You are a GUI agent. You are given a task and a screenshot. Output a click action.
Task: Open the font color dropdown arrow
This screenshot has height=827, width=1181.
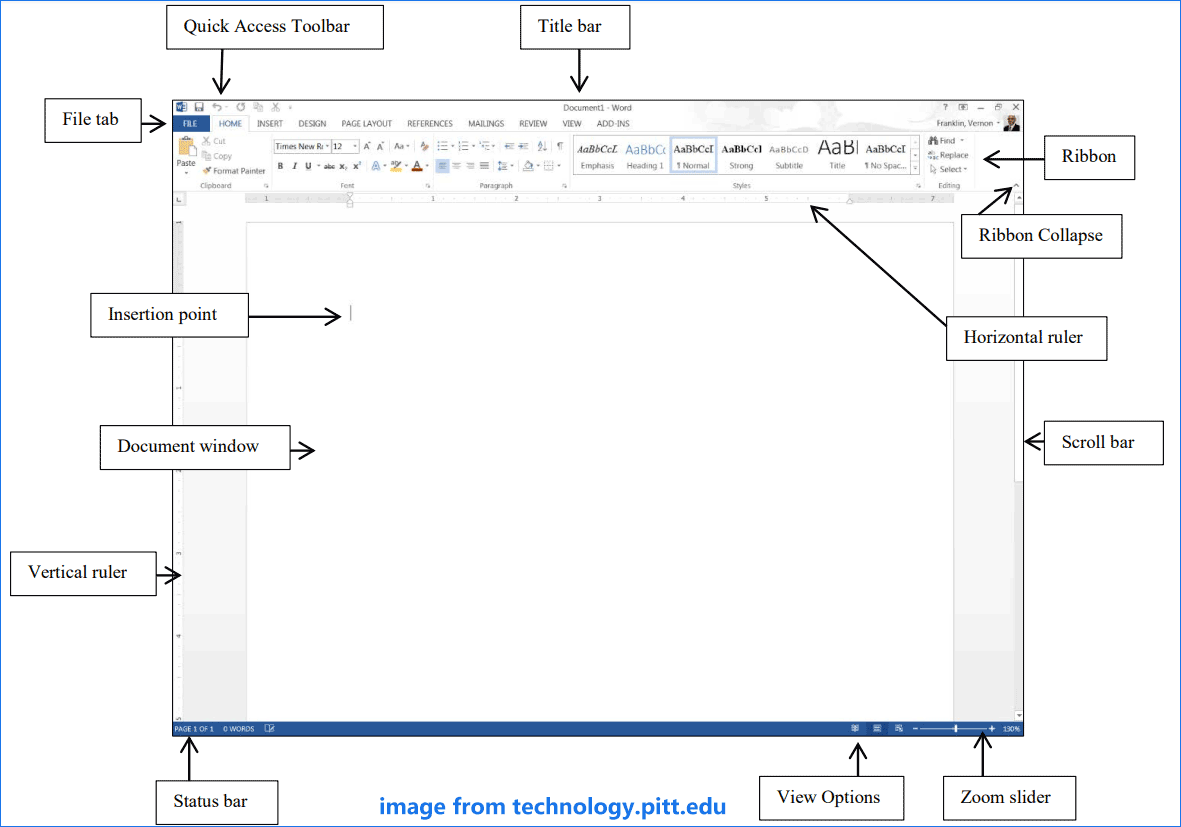click(425, 165)
